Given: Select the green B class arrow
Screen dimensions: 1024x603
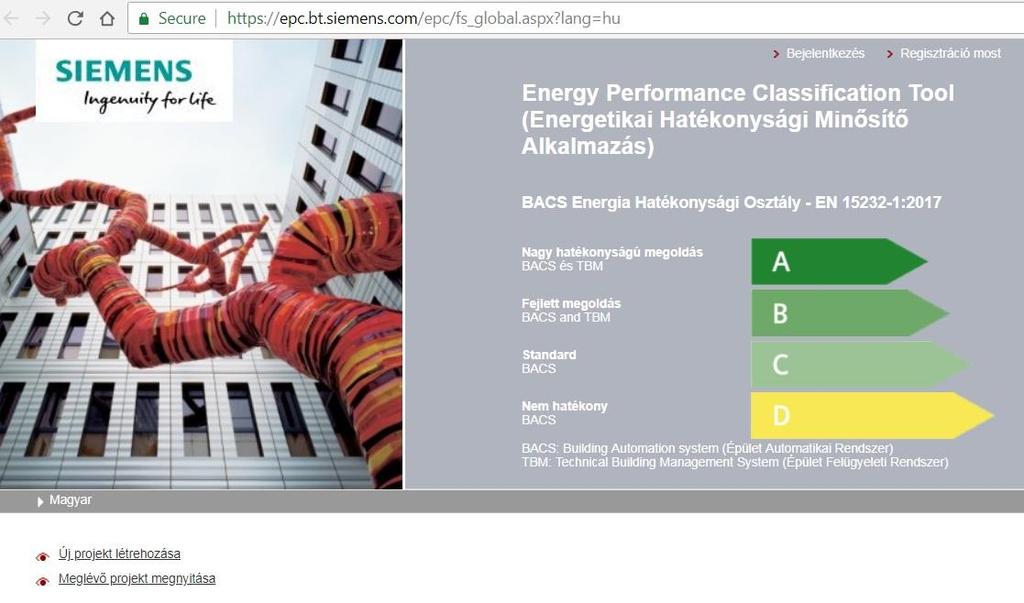Looking at the screenshot, I should [x=850, y=313].
